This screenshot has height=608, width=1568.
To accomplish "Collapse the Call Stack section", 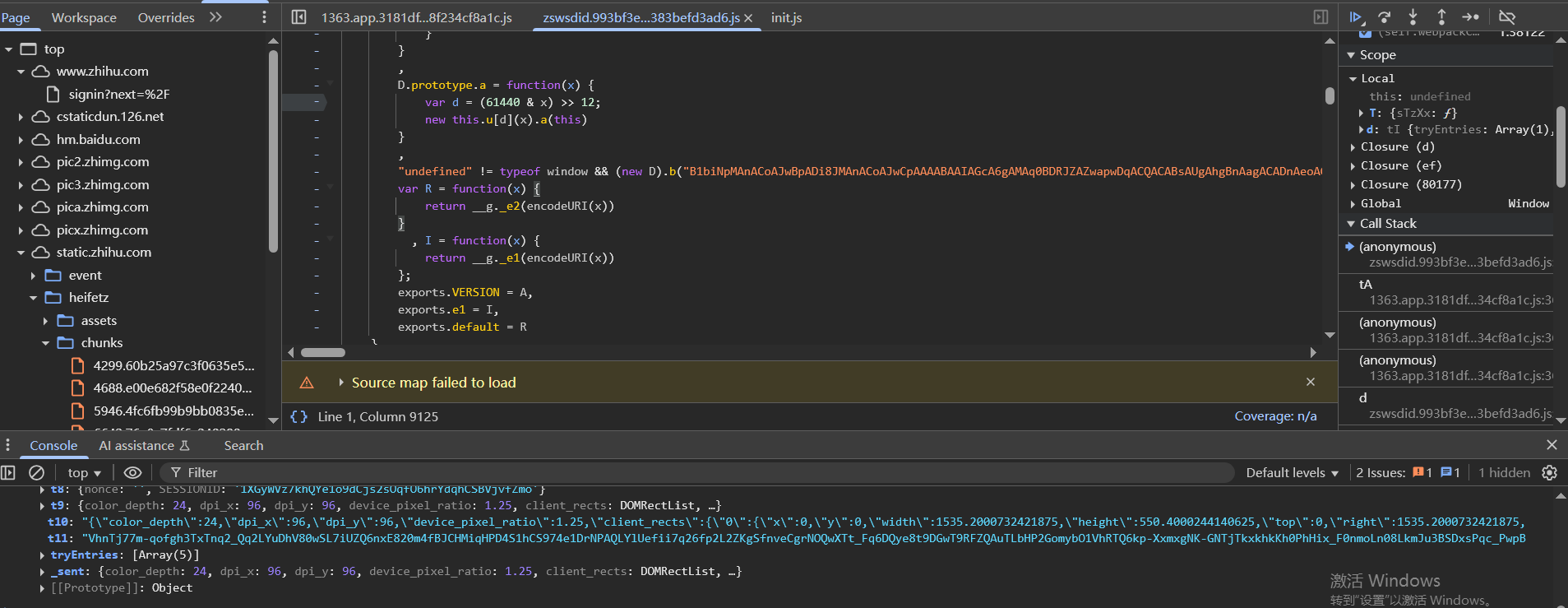I will click(x=1351, y=224).
